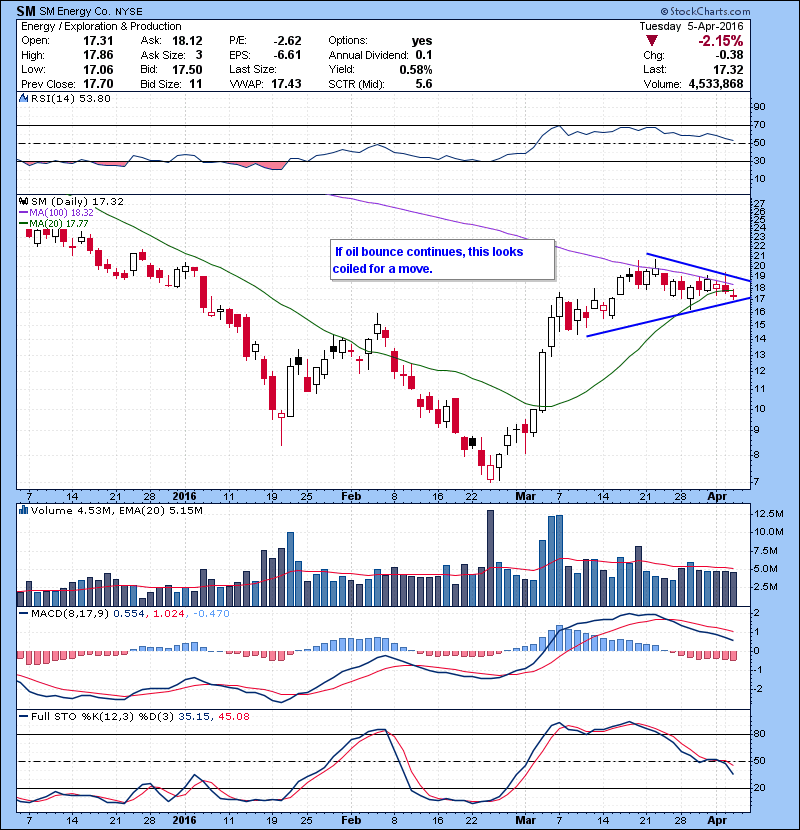Click the '27' price axis label
Screen dimensions: 800x830
pos(759,204)
